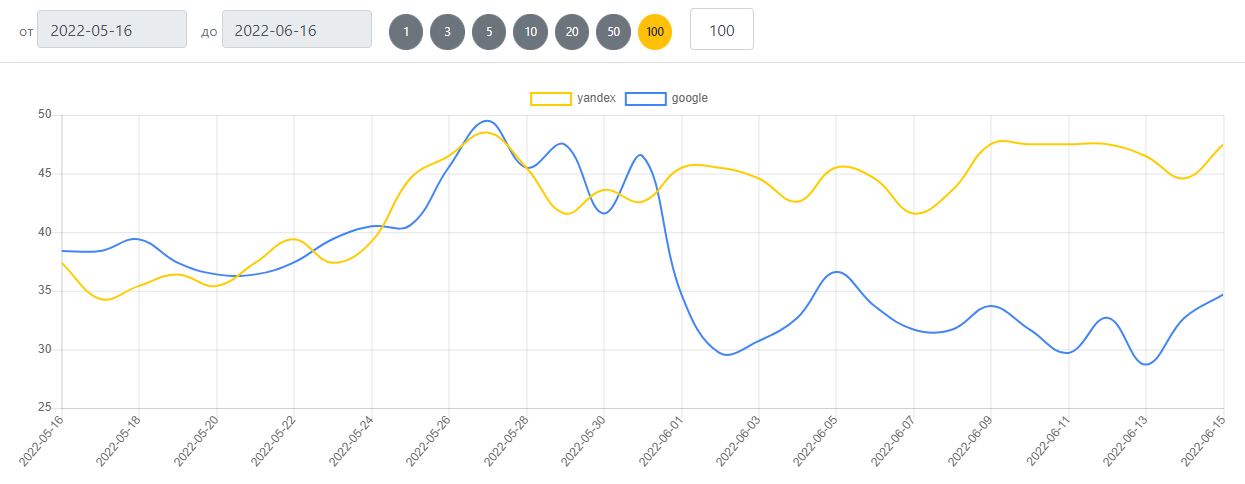The image size is (1245, 484).
Task: Open the start date field 2022-05-16
Action: [x=112, y=30]
